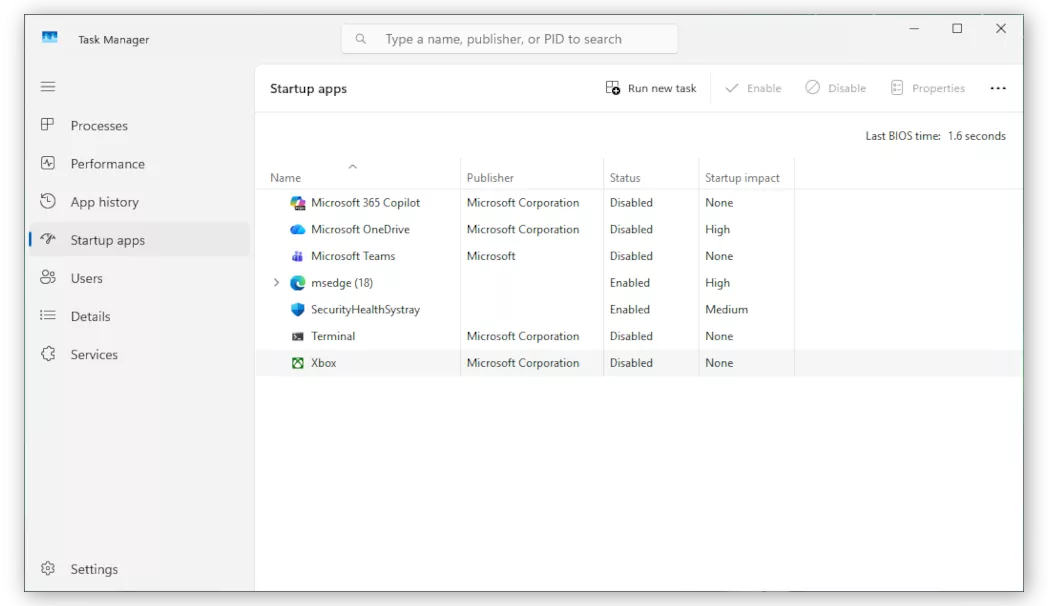Screen dimensions: 1048x606
Task: Click the search by name field
Action: point(509,38)
